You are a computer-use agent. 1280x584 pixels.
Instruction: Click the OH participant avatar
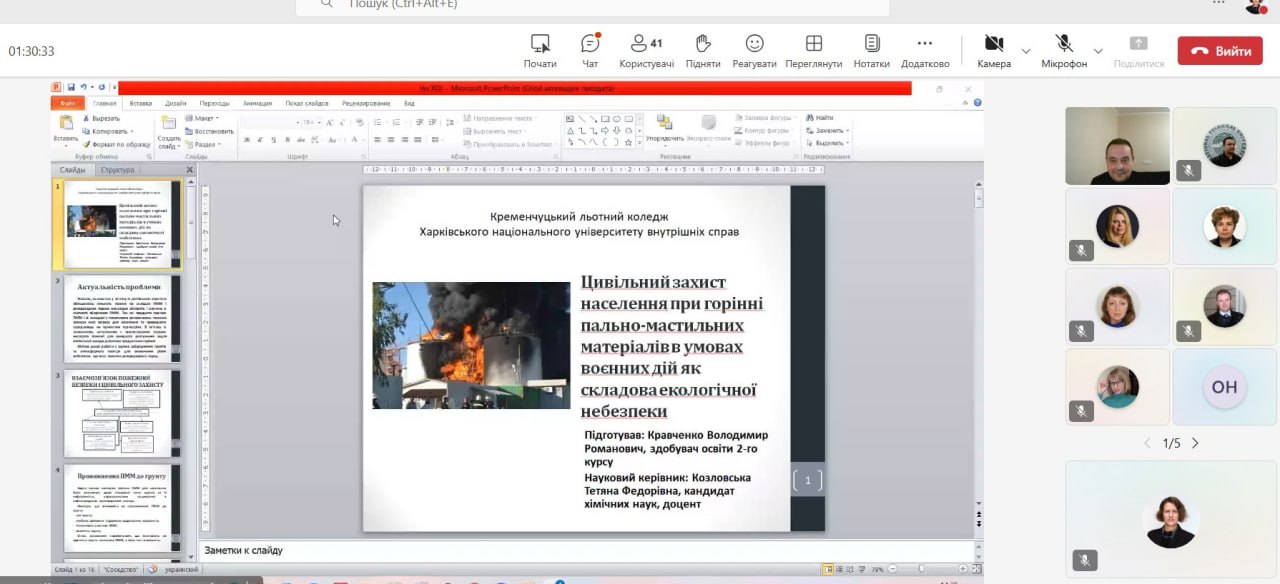click(1224, 387)
